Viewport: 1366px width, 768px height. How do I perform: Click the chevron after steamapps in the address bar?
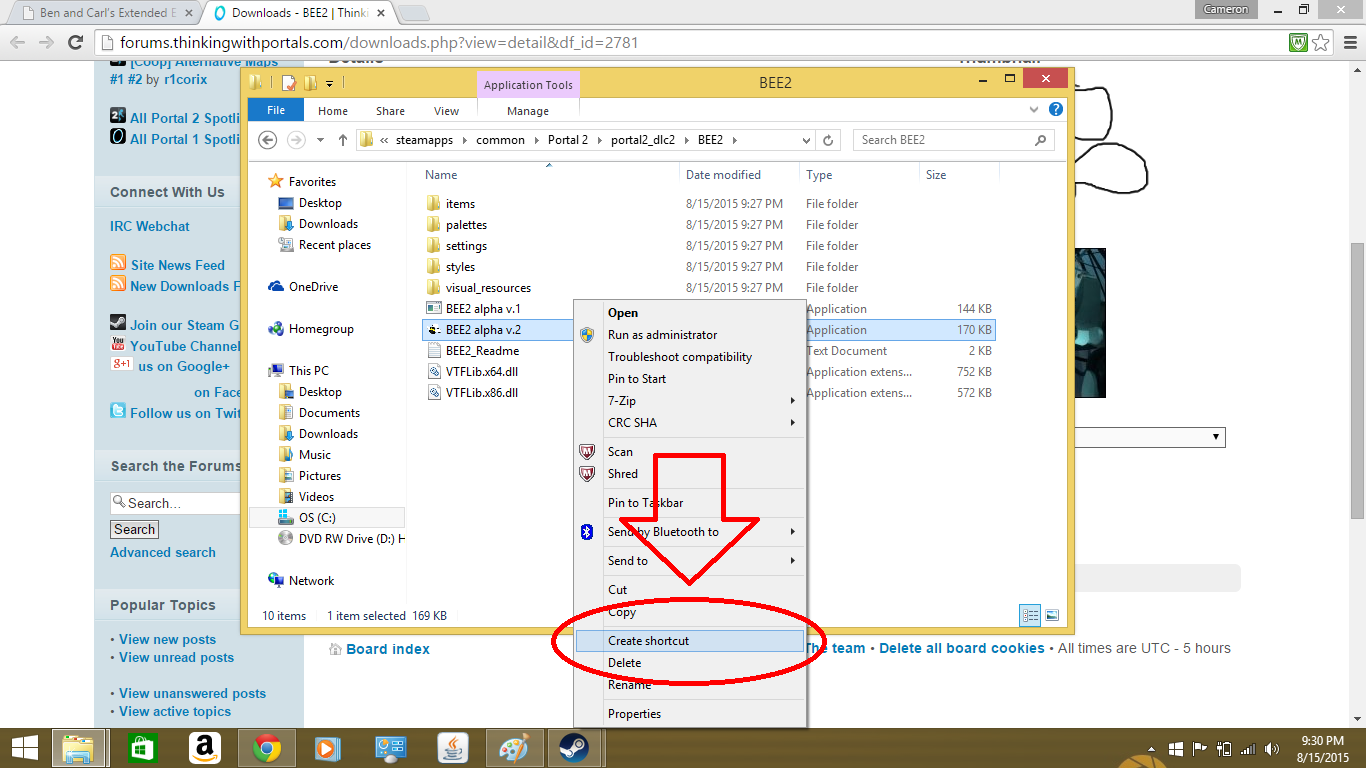tap(465, 140)
